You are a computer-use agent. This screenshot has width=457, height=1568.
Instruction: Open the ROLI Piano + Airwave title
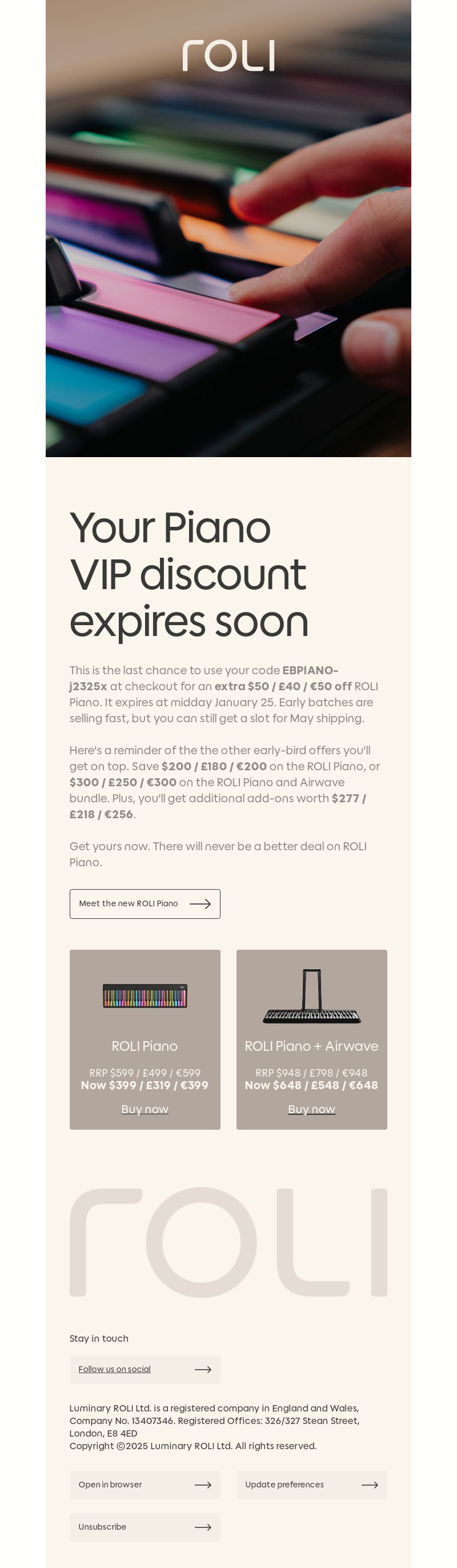click(311, 1046)
